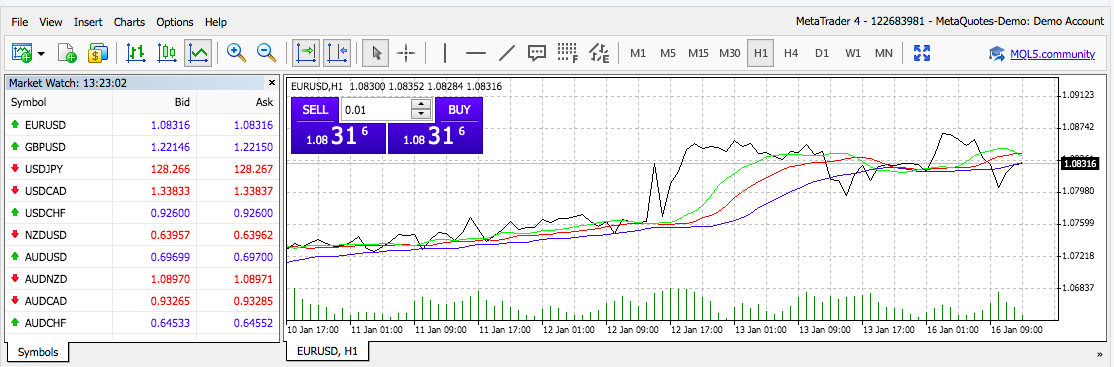Click the New Chart icon
The image size is (1114, 367).
(x=23, y=53)
